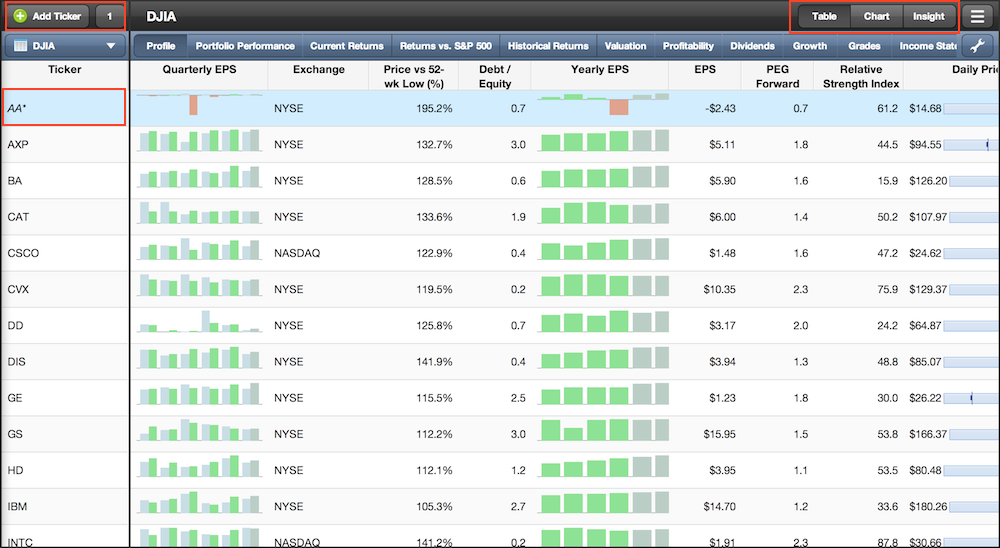This screenshot has width=1000, height=548.
Task: Open the Profitability tab
Action: (x=688, y=46)
